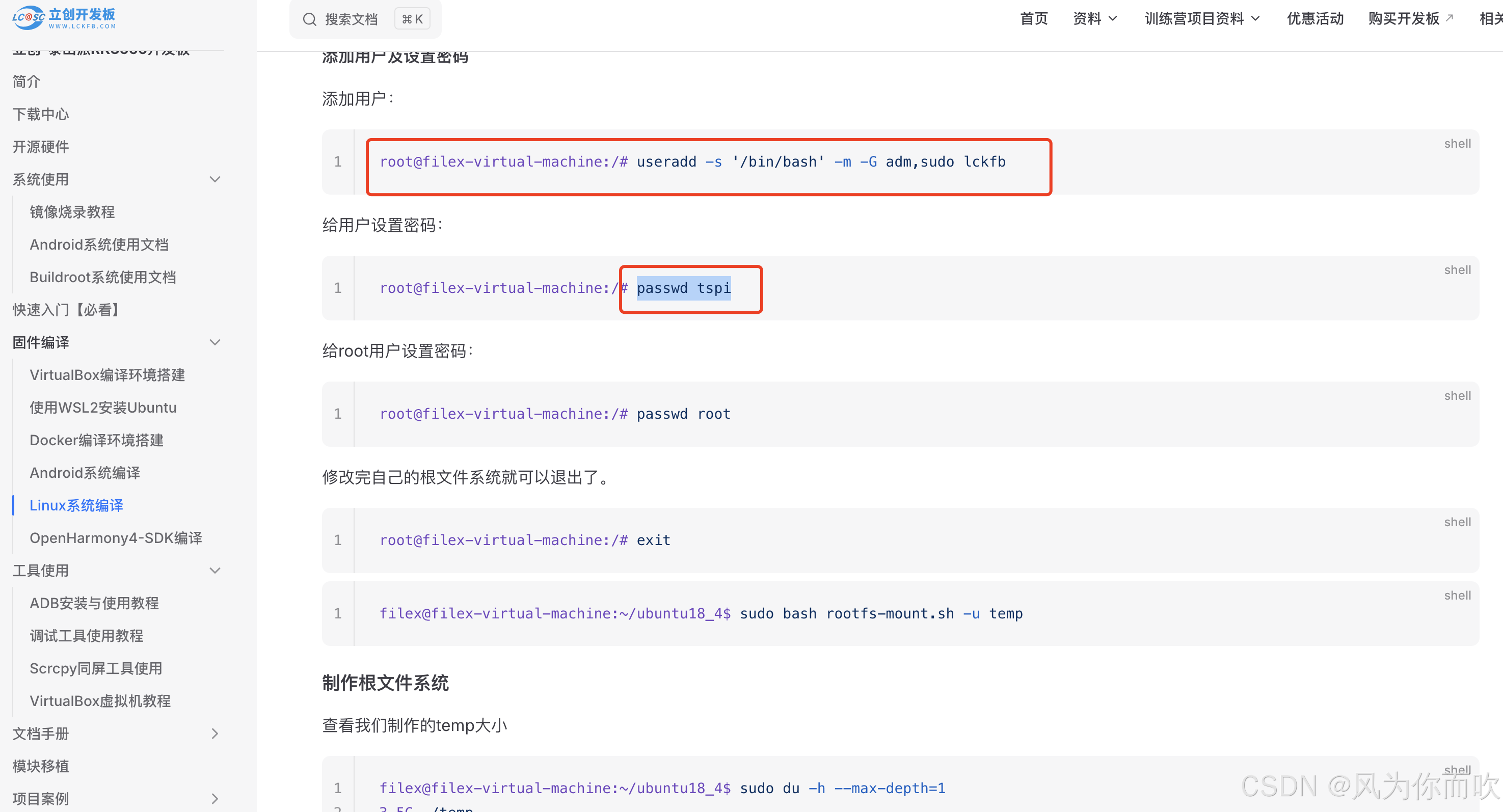The height and width of the screenshot is (812, 1503).
Task: Collapse the 系统使用 section chevron
Action: (214, 179)
